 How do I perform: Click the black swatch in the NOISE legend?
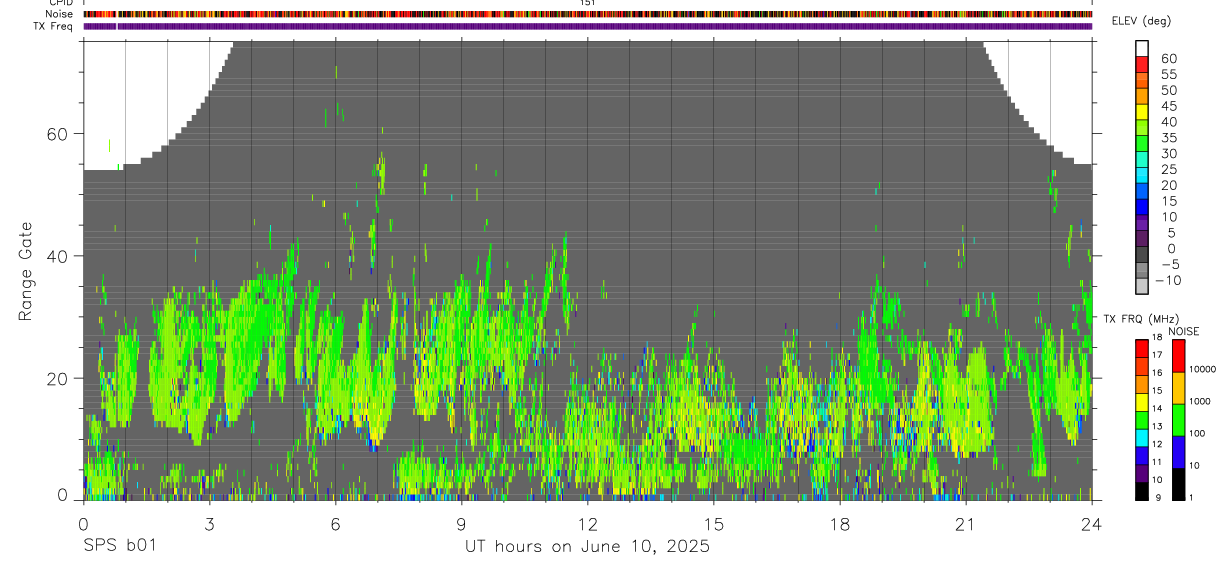click(1178, 484)
